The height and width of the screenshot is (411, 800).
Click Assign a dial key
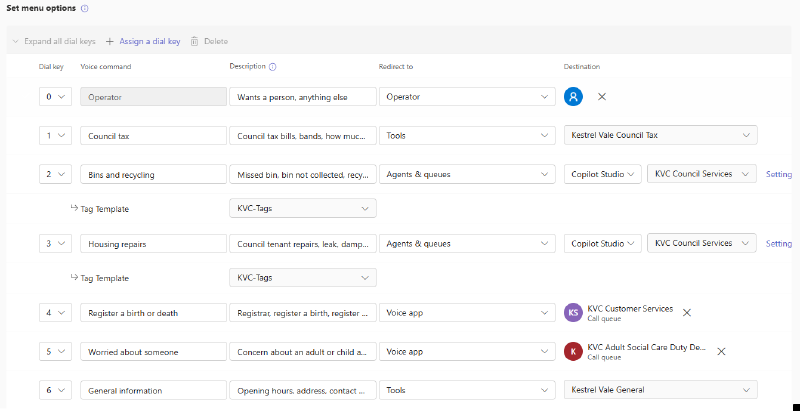(x=143, y=41)
